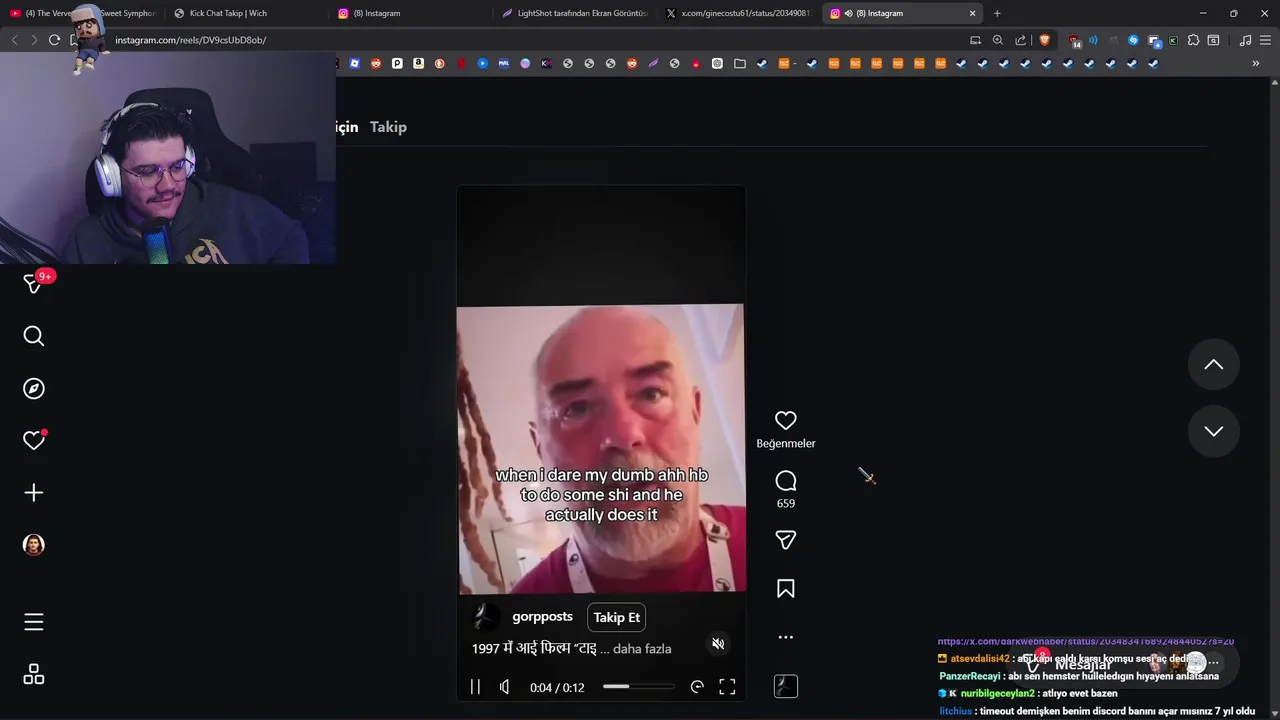This screenshot has width=1280, height=720.
Task: Click chat username nuribilgeceylan2
Action: coord(997,693)
